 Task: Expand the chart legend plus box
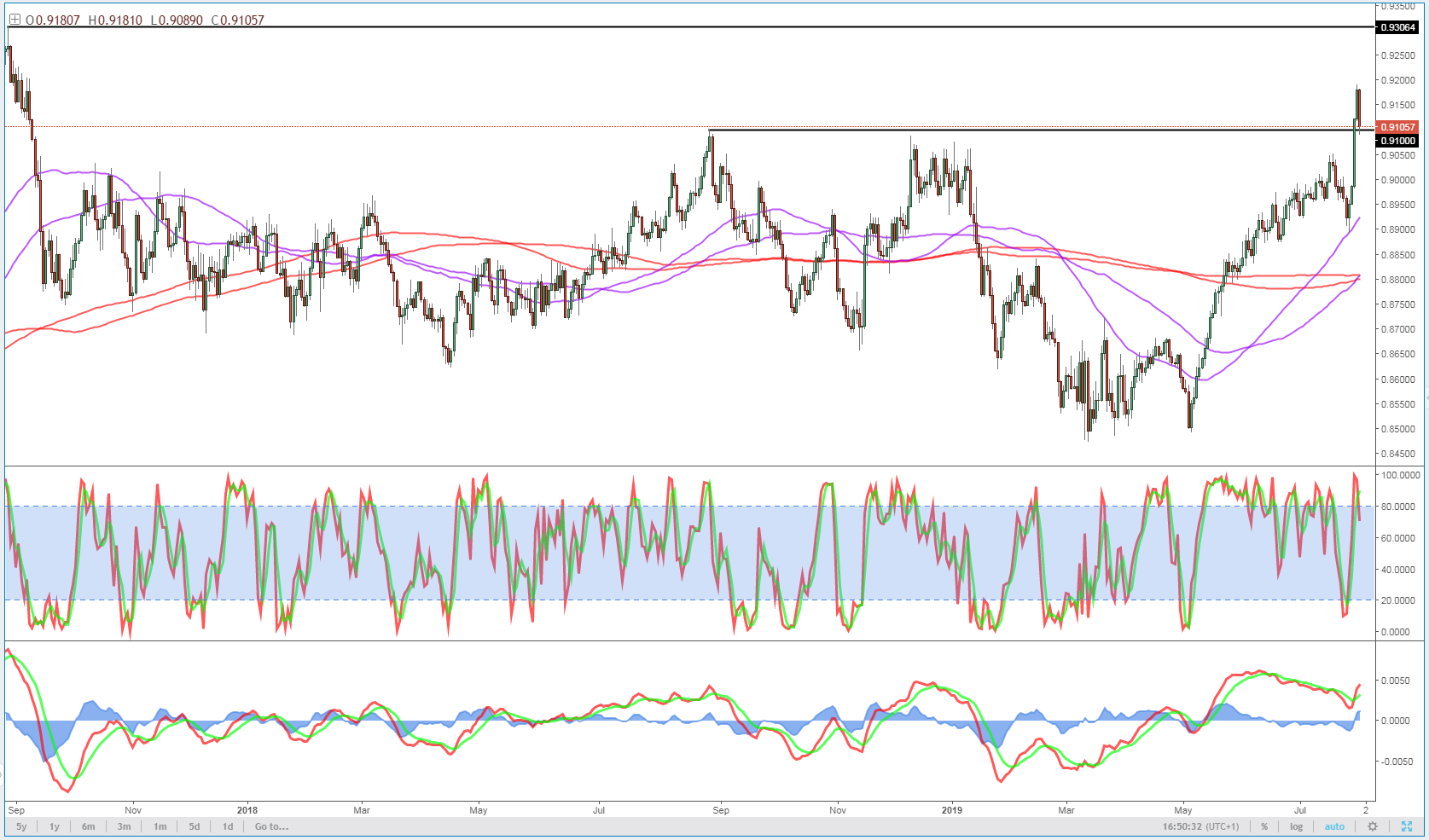pos(15,20)
